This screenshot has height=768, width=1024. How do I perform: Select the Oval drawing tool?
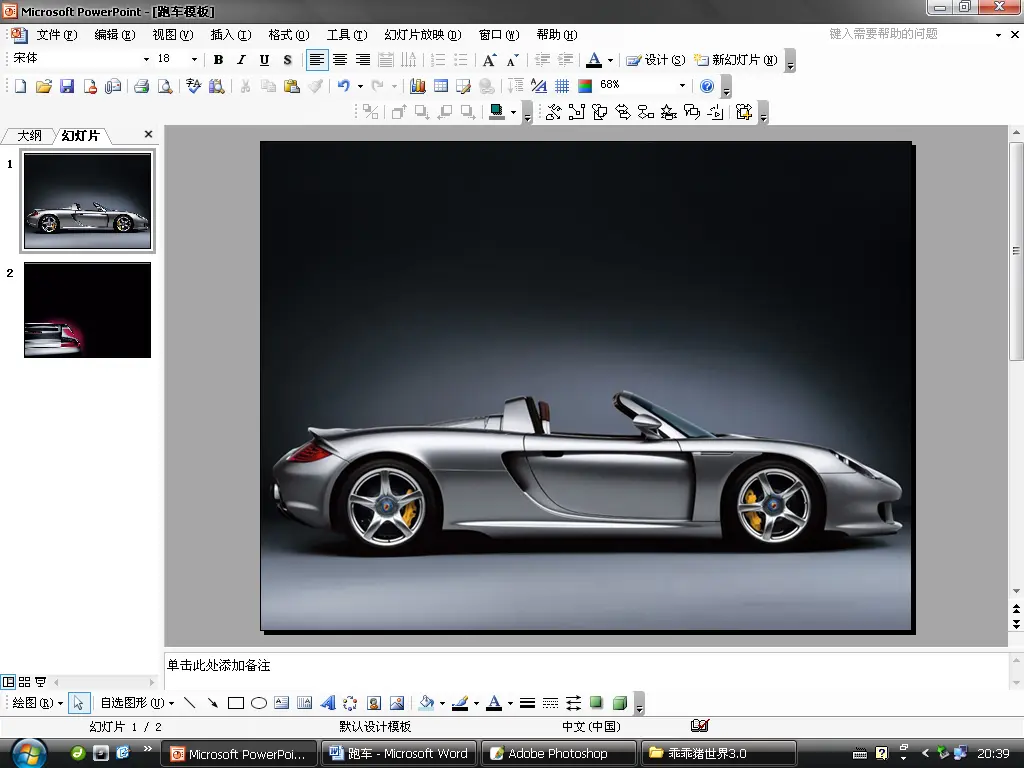(258, 703)
